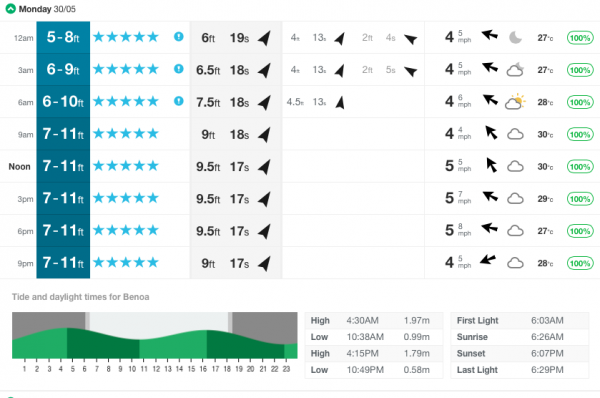Click the 3am cloudy night weather icon
Image resolution: width=600 pixels, height=398 pixels.
click(x=515, y=69)
